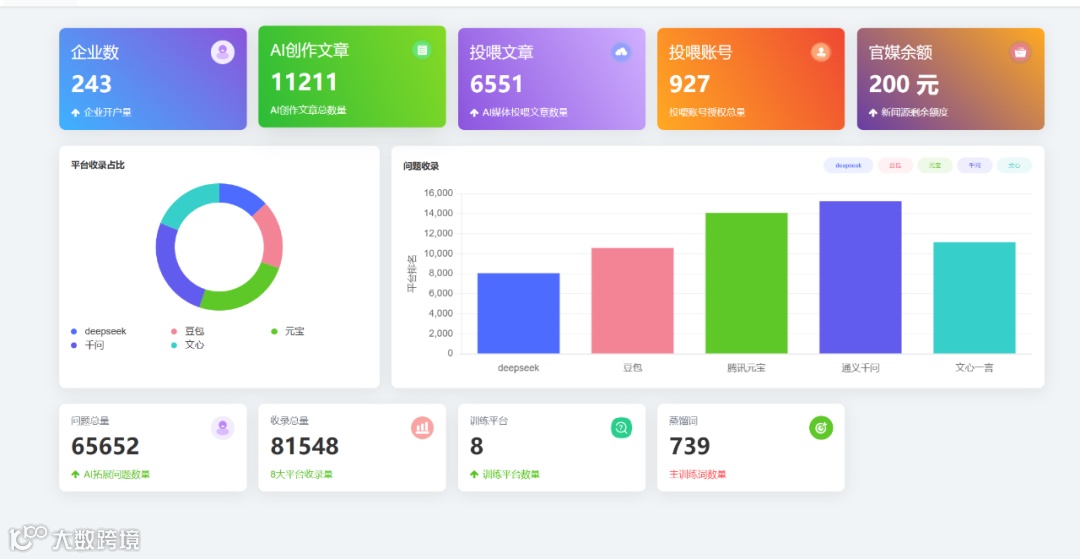
Task: Click the user avatar icon on 企业数 card
Action: click(x=222, y=52)
